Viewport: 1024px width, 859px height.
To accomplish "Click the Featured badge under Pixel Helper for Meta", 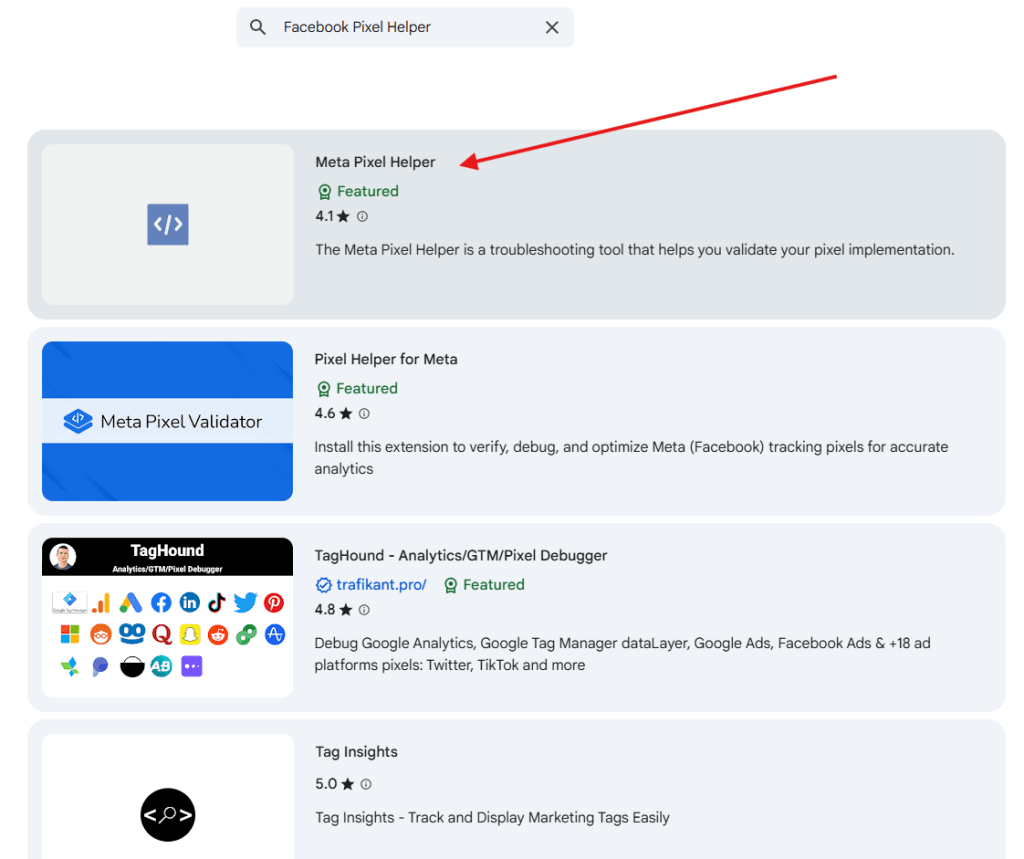I will 358,388.
